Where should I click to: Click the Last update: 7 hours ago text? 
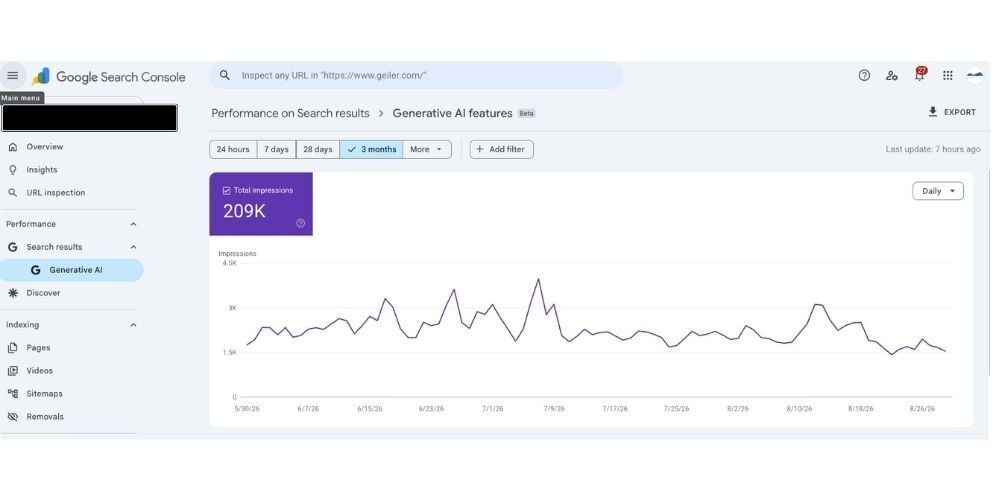coord(932,149)
